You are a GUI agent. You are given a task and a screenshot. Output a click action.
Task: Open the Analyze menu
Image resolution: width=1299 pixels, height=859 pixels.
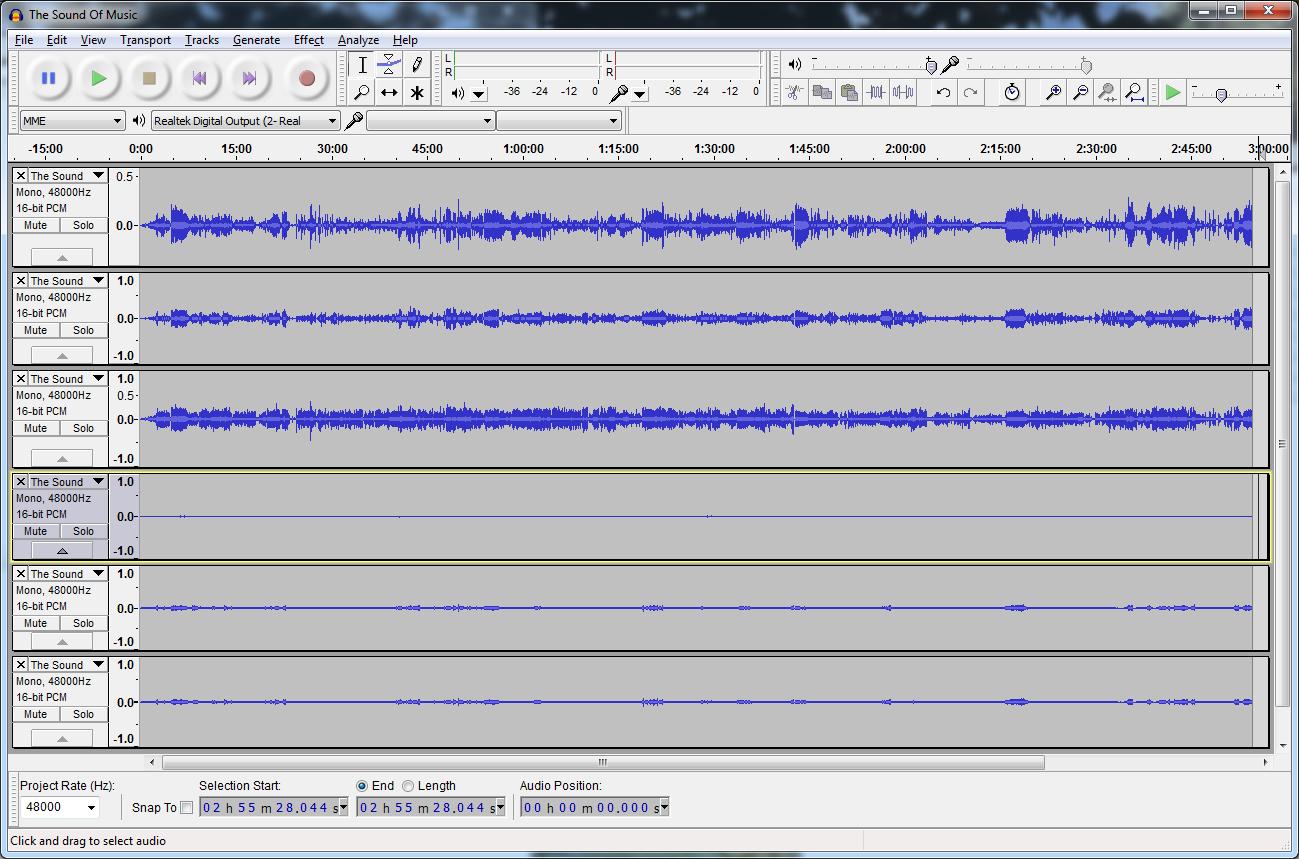pyautogui.click(x=358, y=40)
